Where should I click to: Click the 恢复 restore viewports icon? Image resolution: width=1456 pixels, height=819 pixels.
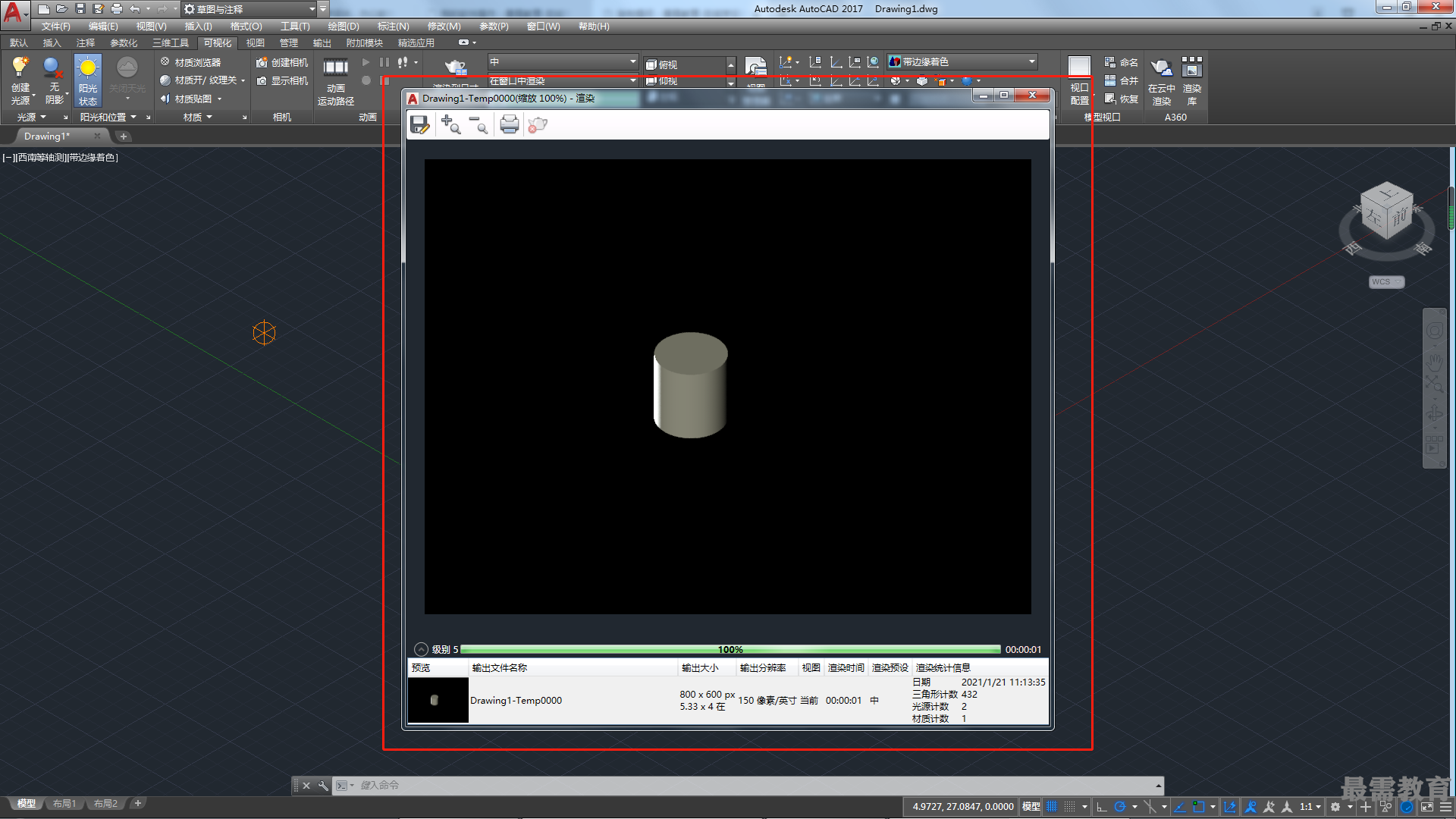(x=1122, y=99)
